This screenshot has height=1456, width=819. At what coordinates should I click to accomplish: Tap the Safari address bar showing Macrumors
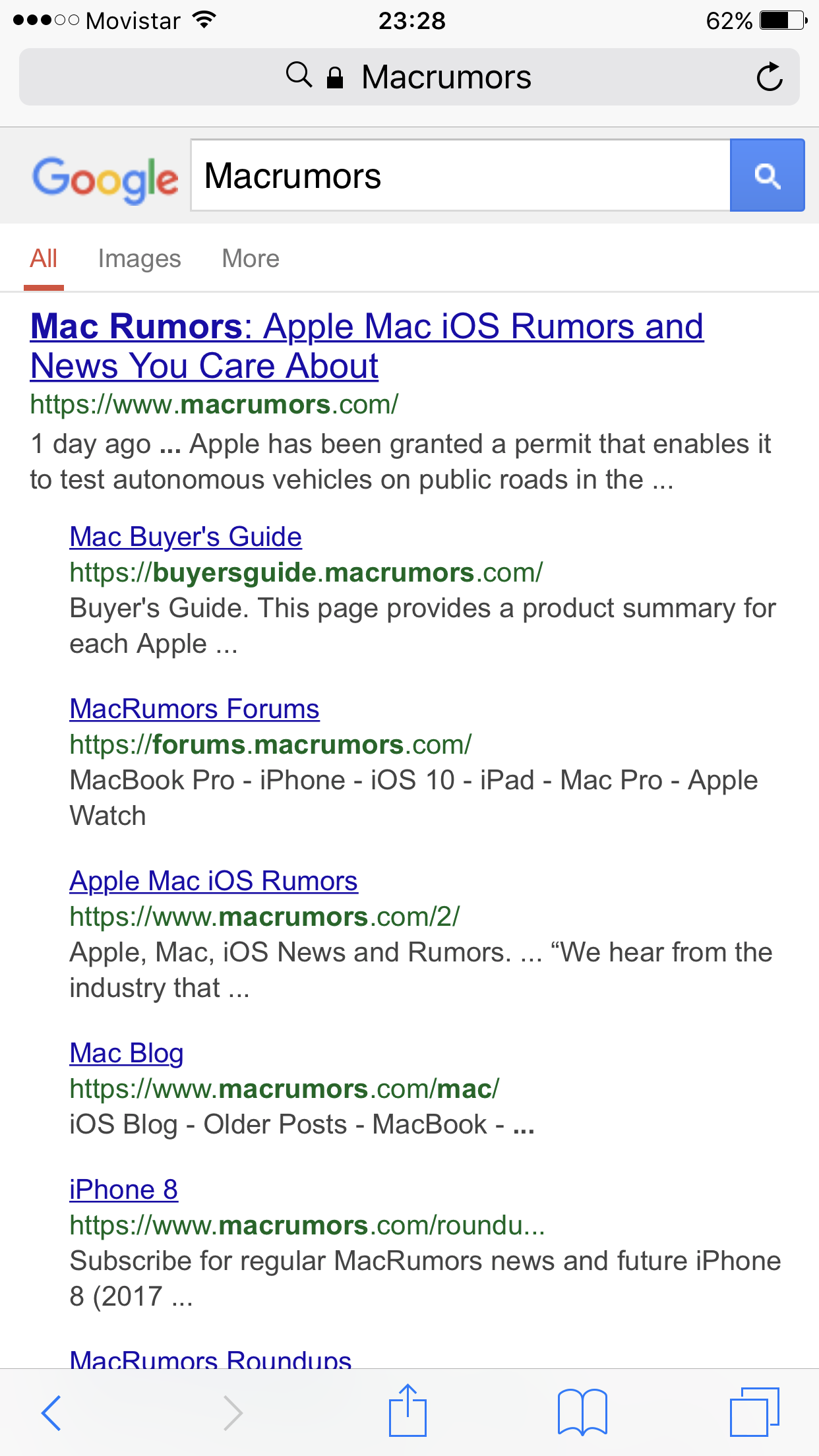[409, 76]
